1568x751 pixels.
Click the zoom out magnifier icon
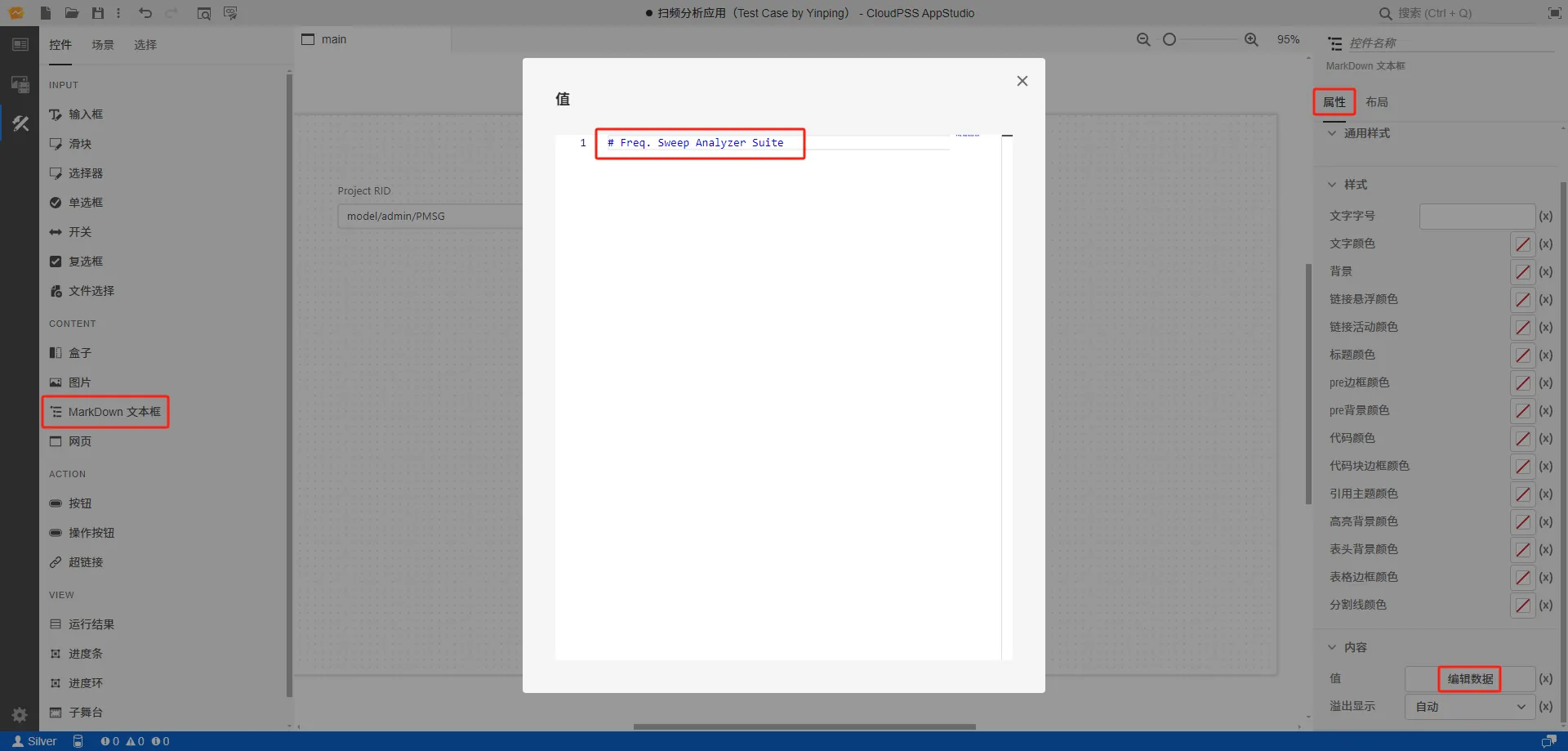[x=1143, y=39]
